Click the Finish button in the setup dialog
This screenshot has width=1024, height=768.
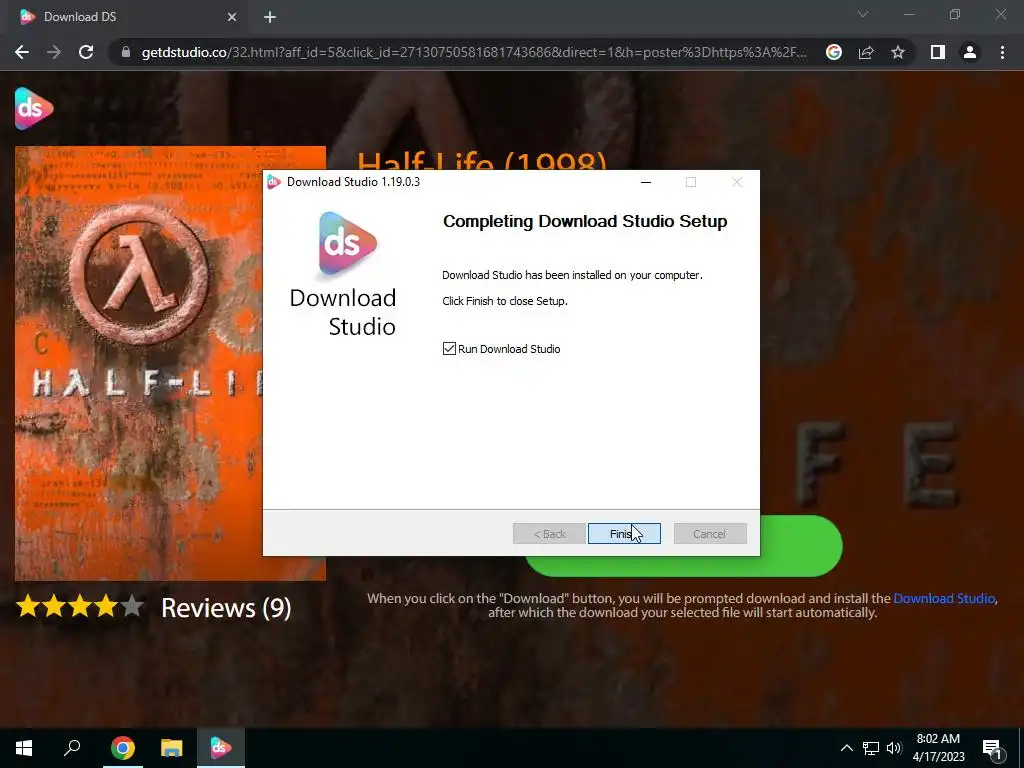tap(624, 534)
